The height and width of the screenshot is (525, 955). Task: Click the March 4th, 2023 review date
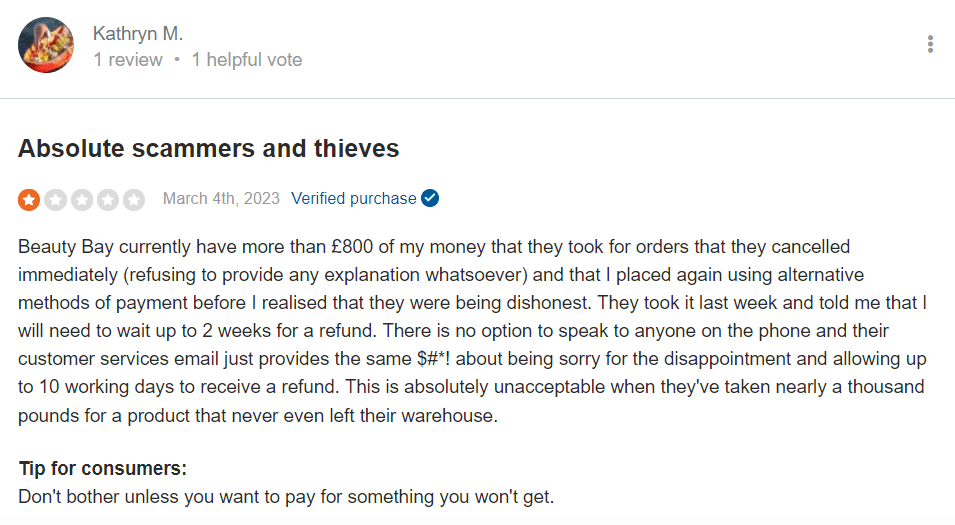point(221,198)
